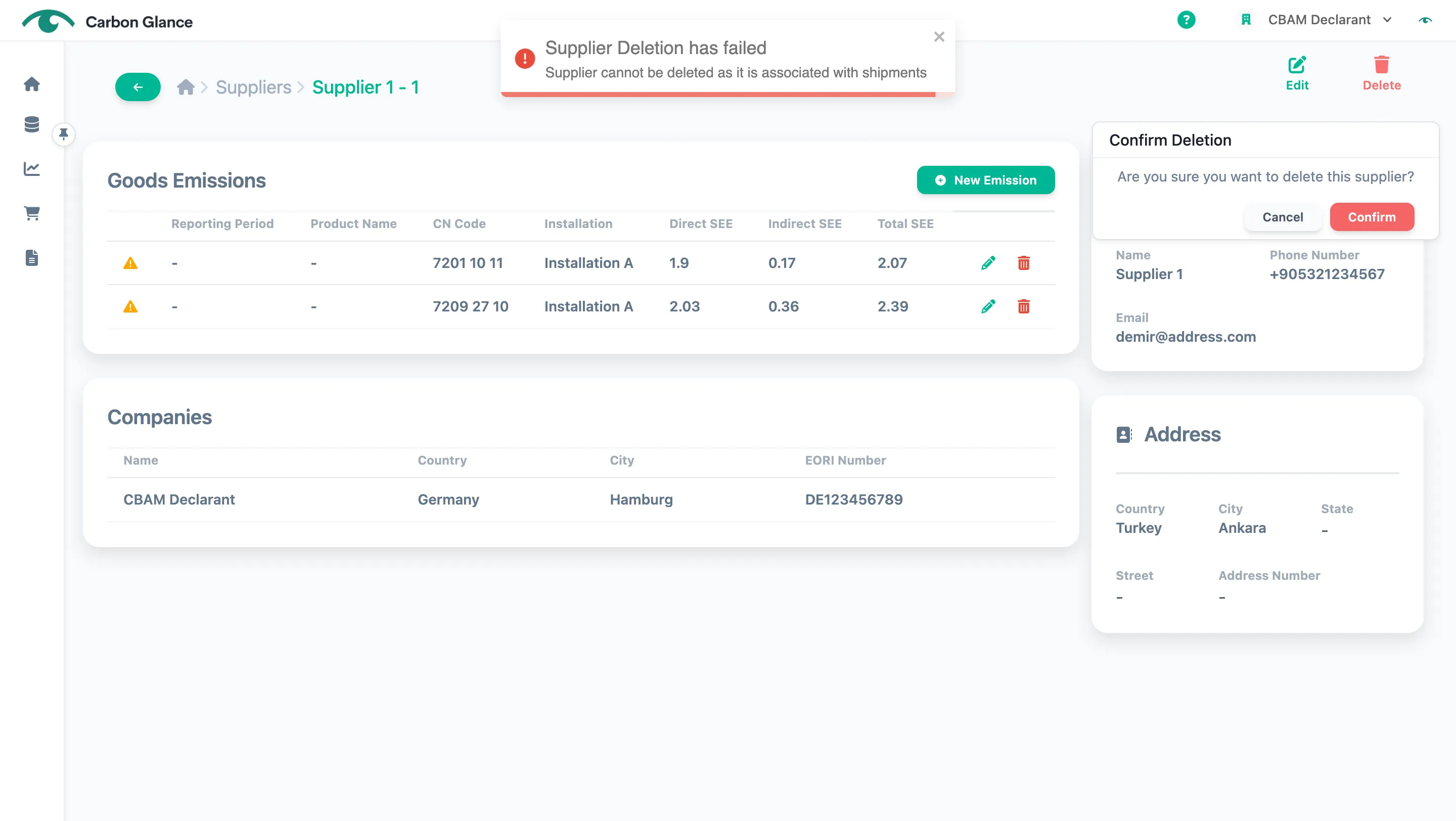Confirm the supplier deletion
This screenshot has height=821, width=1456.
point(1372,217)
